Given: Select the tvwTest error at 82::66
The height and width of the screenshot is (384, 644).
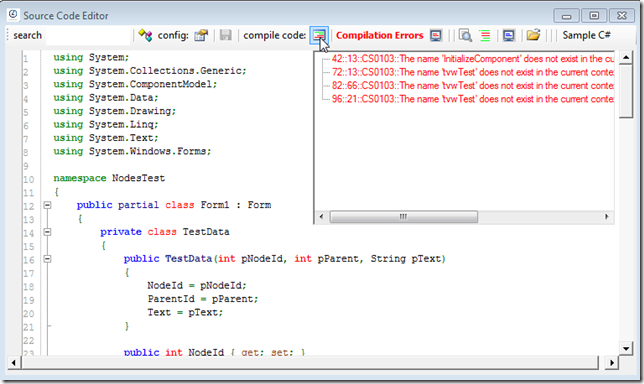Looking at the screenshot, I should pos(473,86).
